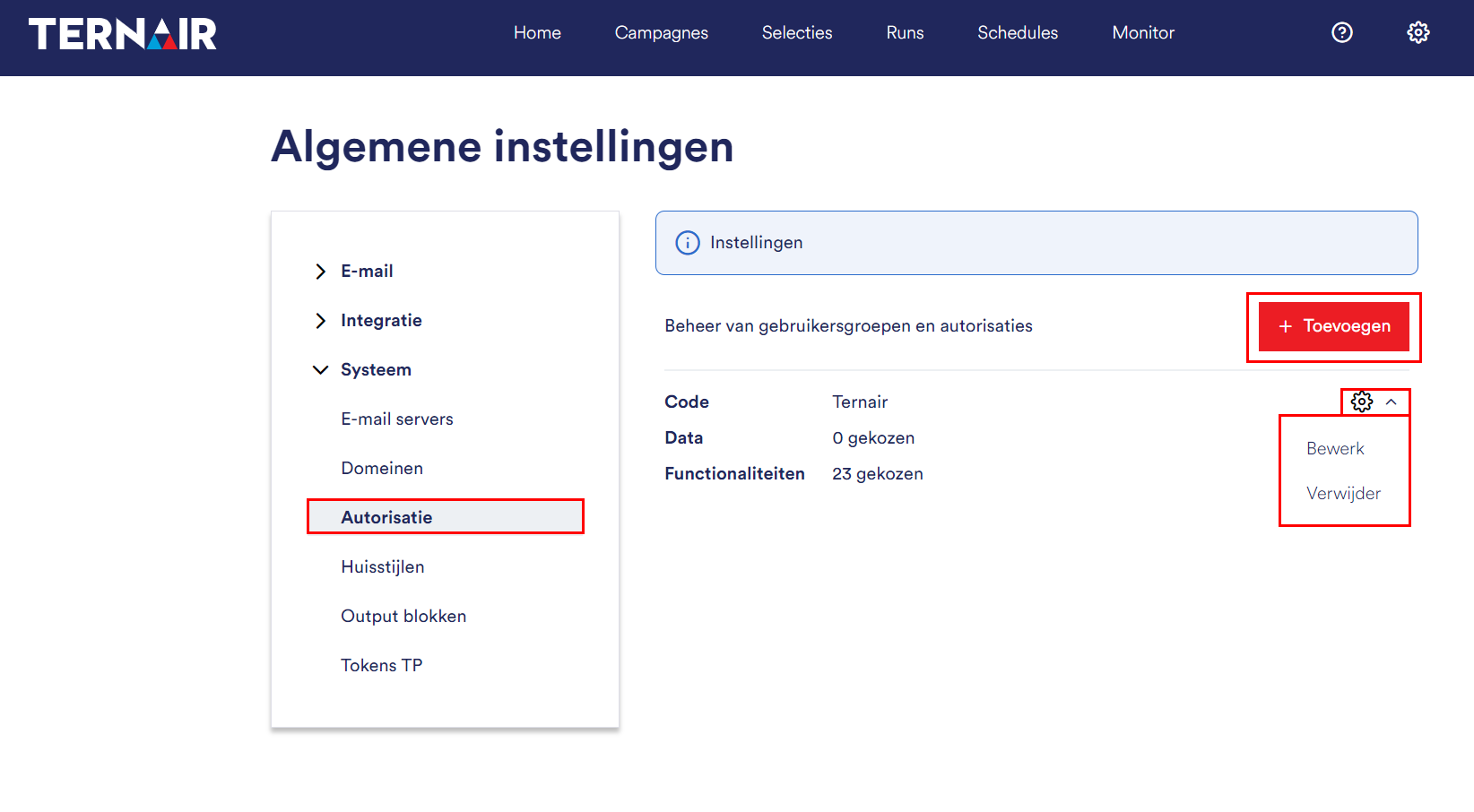Open settings gear in top navigation
This screenshot has width=1474, height=812.
point(1418,33)
